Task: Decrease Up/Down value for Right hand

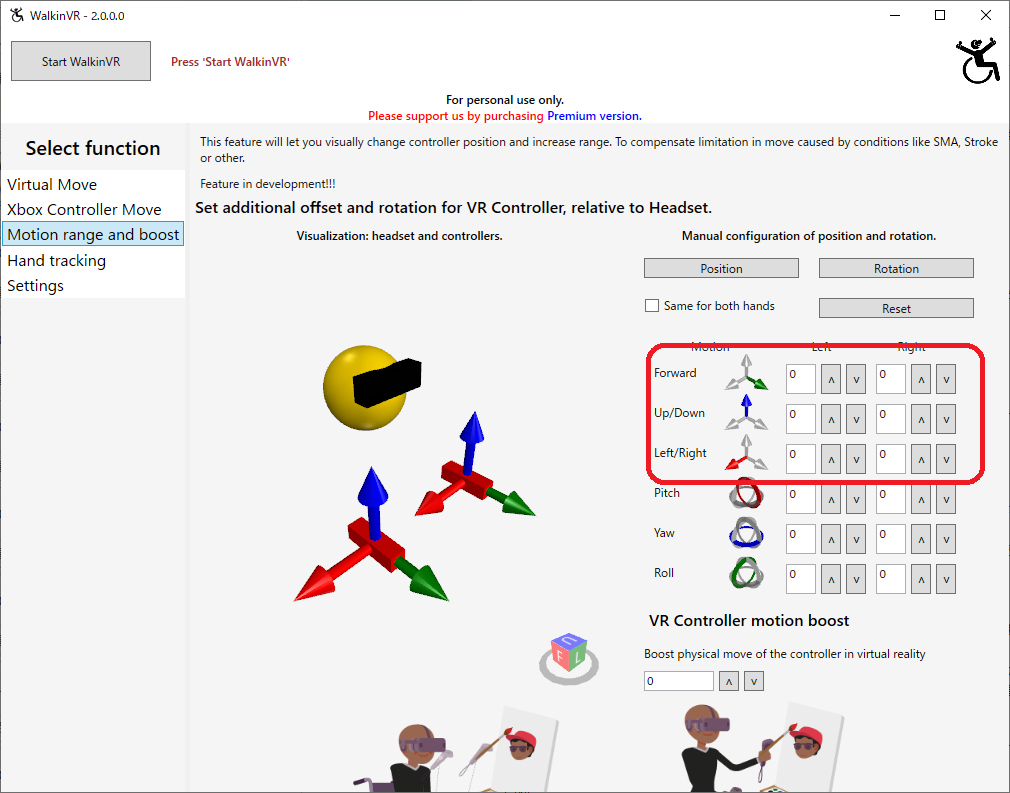Action: coord(946,419)
